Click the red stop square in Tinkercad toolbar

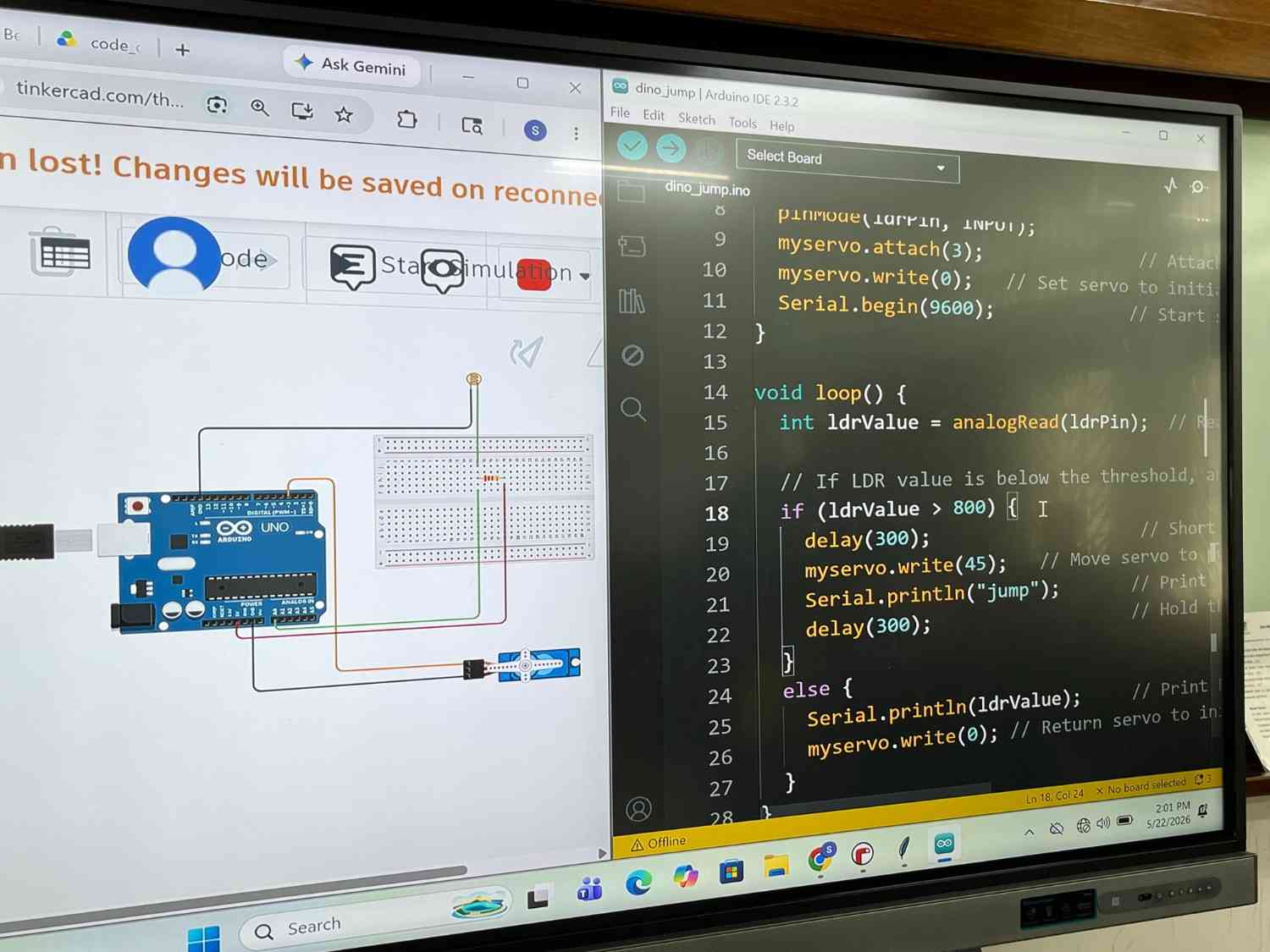tap(534, 274)
